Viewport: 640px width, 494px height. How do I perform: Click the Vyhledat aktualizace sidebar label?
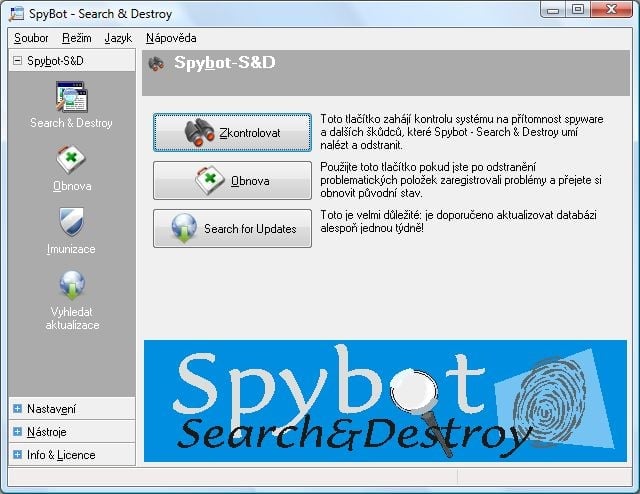coord(72,318)
